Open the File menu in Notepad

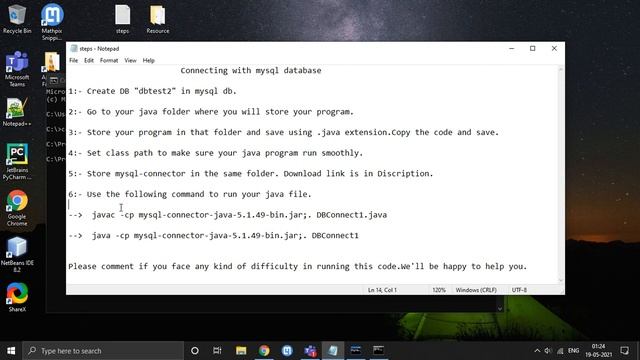[73, 60]
